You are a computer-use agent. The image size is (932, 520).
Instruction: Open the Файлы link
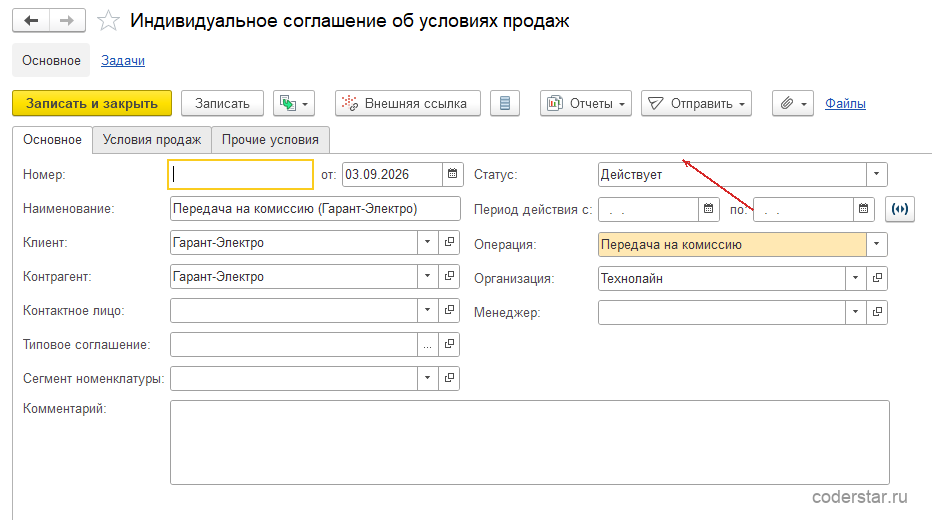845,103
